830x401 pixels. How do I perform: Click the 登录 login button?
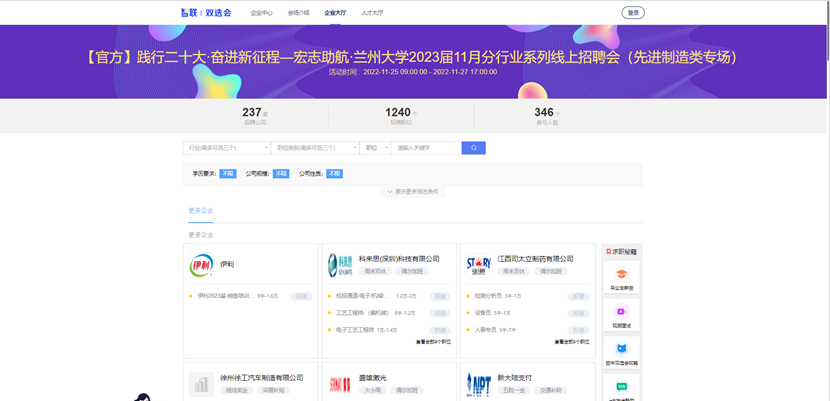(633, 13)
